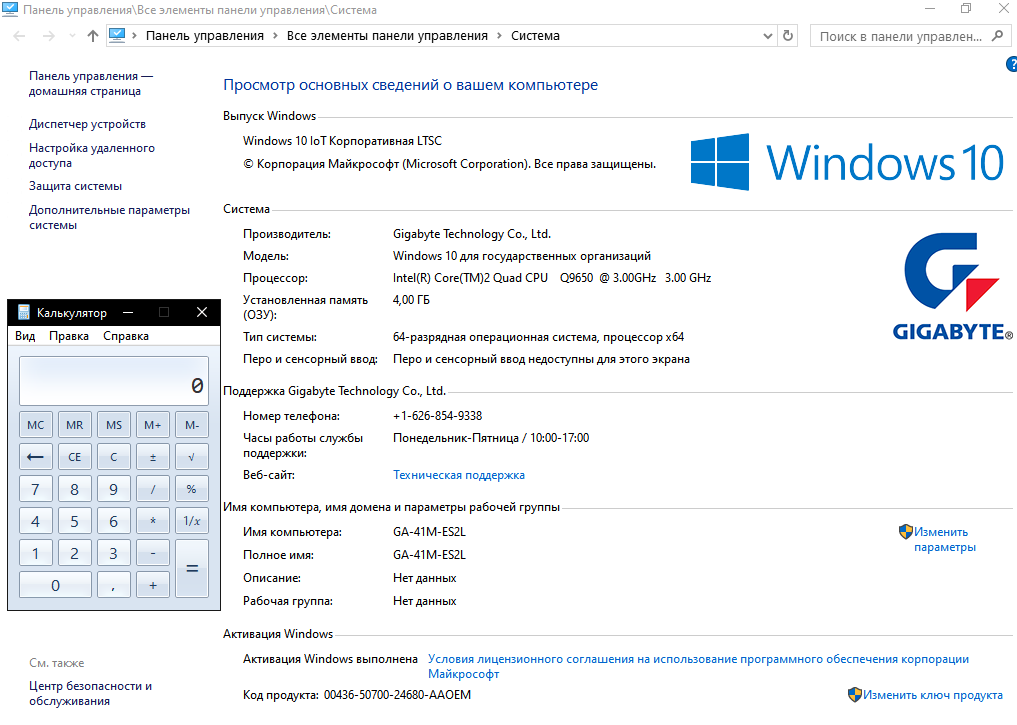
Task: Click product ID text '00436-50700-24680-AAOEM'
Action: coord(398,695)
